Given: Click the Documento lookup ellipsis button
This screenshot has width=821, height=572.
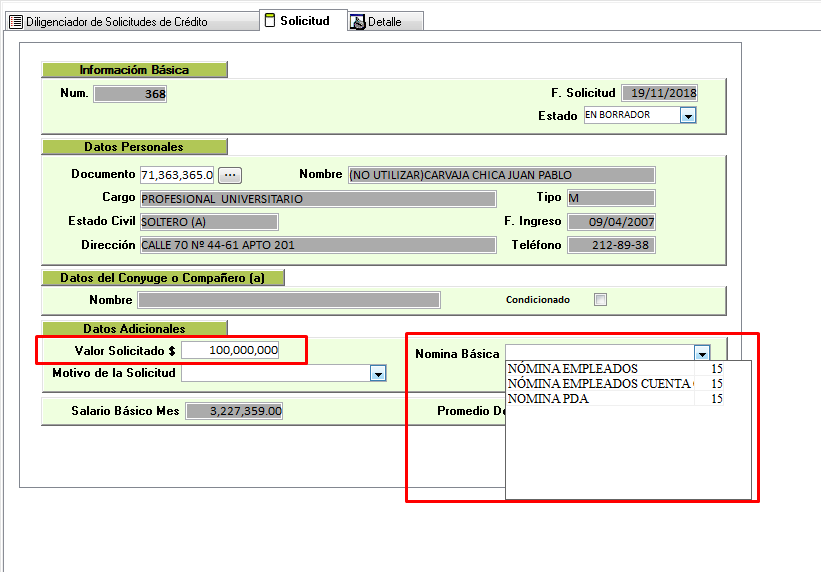Looking at the screenshot, I should 230,175.
